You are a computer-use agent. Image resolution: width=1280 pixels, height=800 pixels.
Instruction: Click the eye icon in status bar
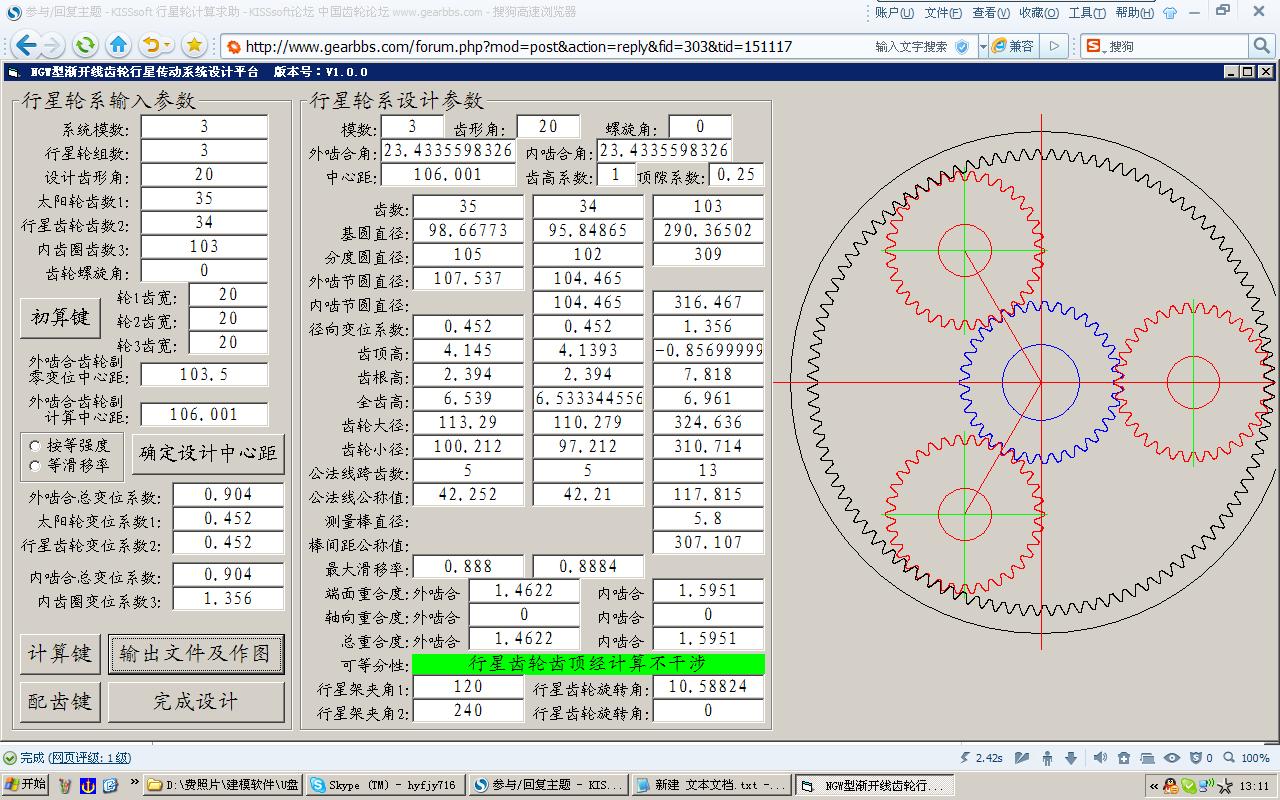point(1172,758)
